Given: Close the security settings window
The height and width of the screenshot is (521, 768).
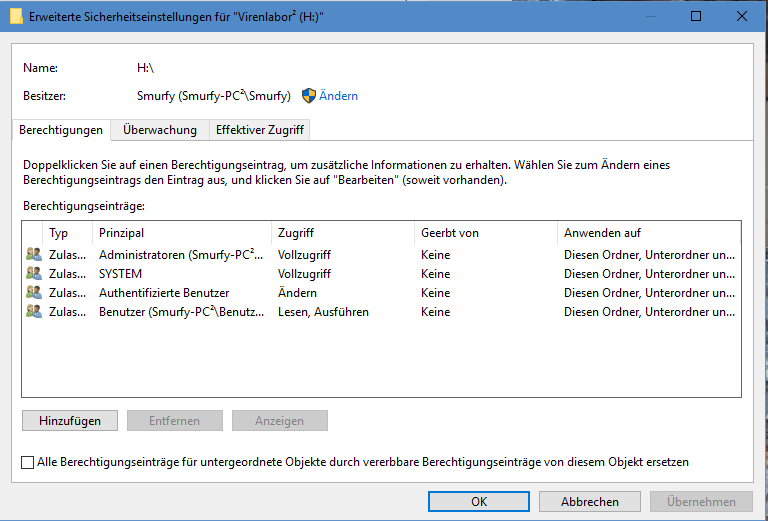Looking at the screenshot, I should [x=741, y=17].
